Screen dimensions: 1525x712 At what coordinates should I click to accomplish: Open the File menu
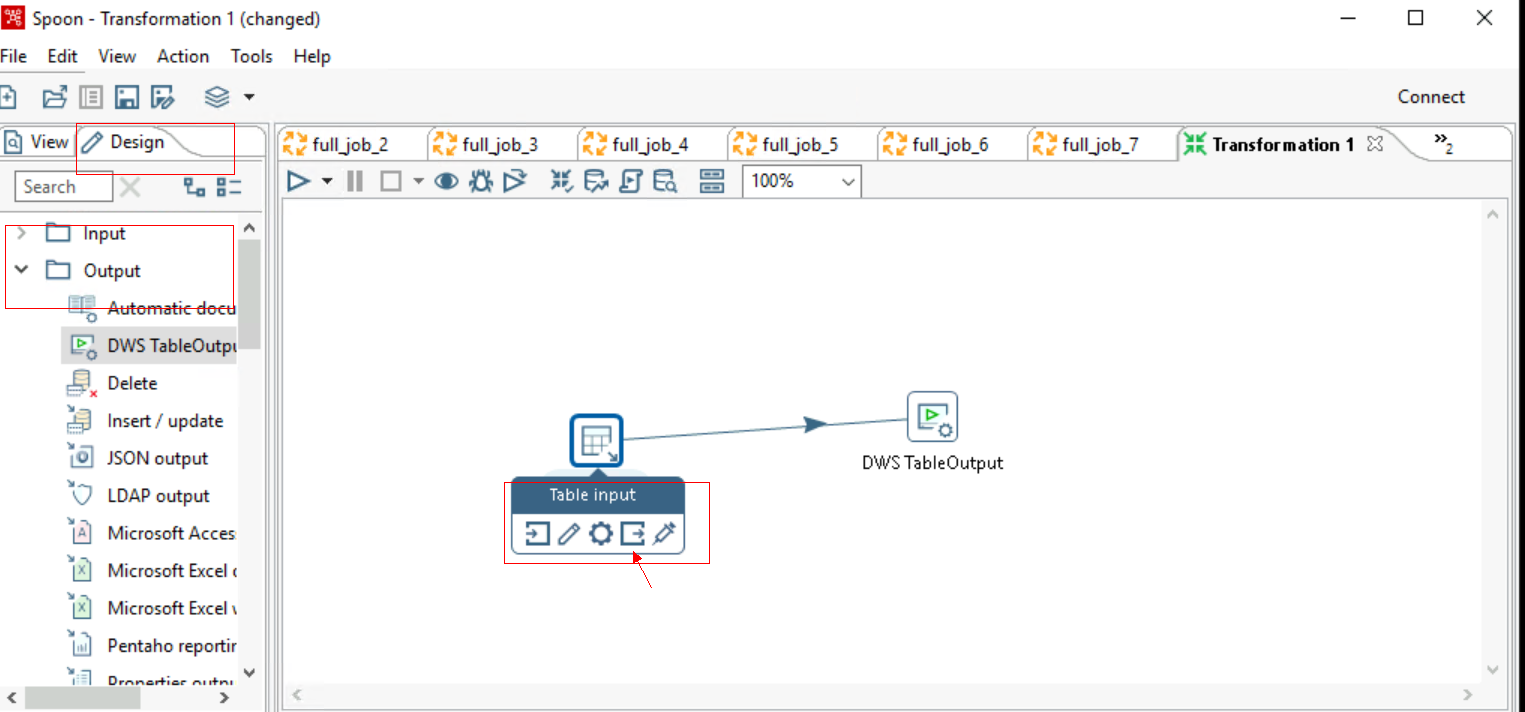coord(13,56)
